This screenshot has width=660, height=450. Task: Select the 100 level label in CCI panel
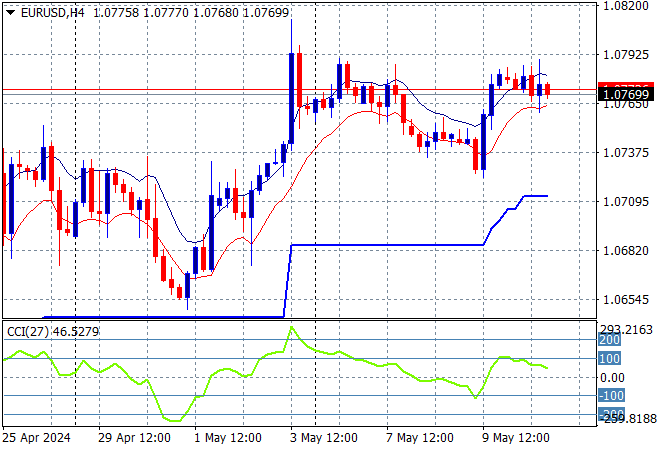tap(609, 359)
